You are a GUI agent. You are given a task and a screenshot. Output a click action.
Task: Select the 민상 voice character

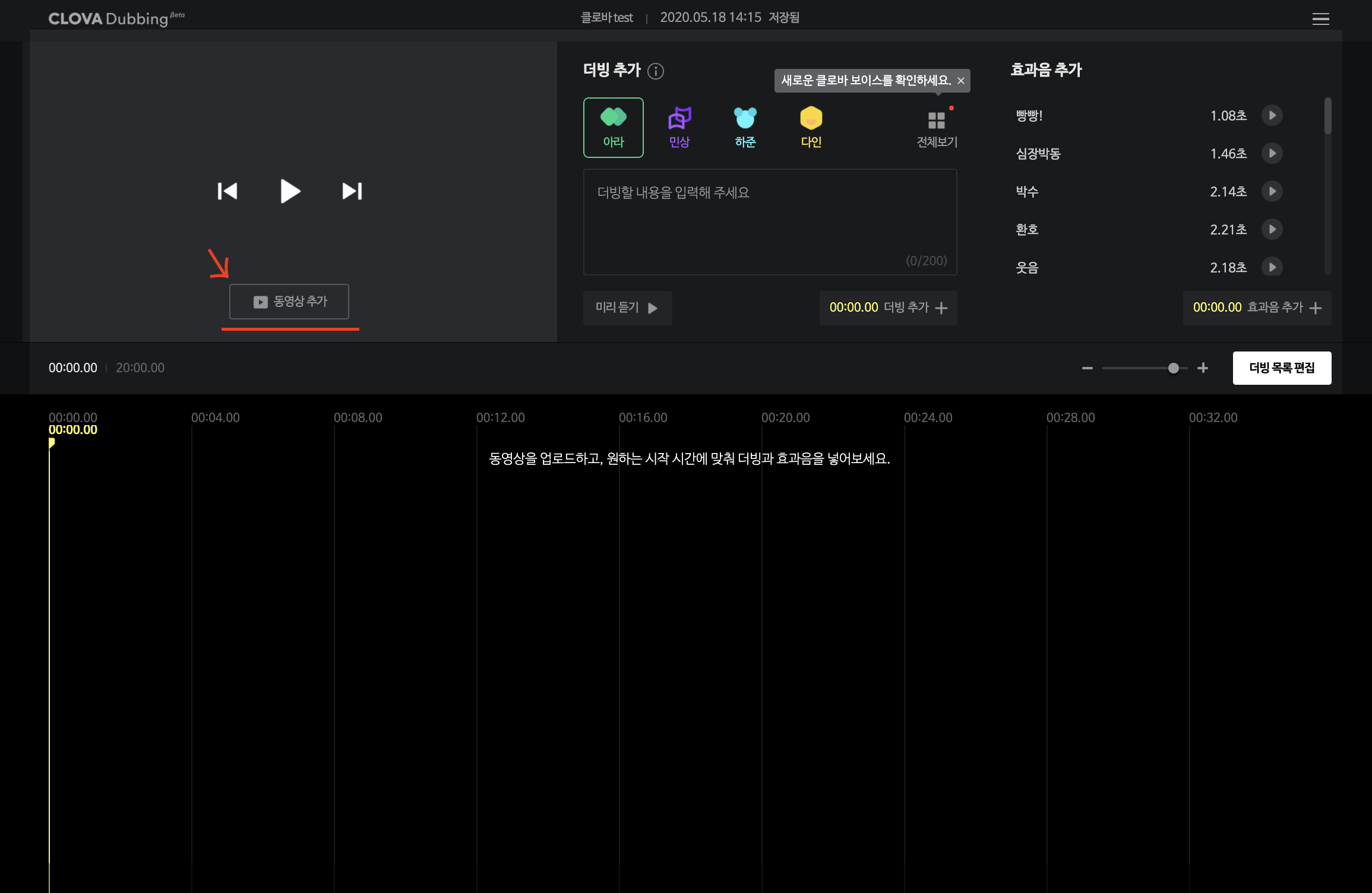[x=679, y=127]
